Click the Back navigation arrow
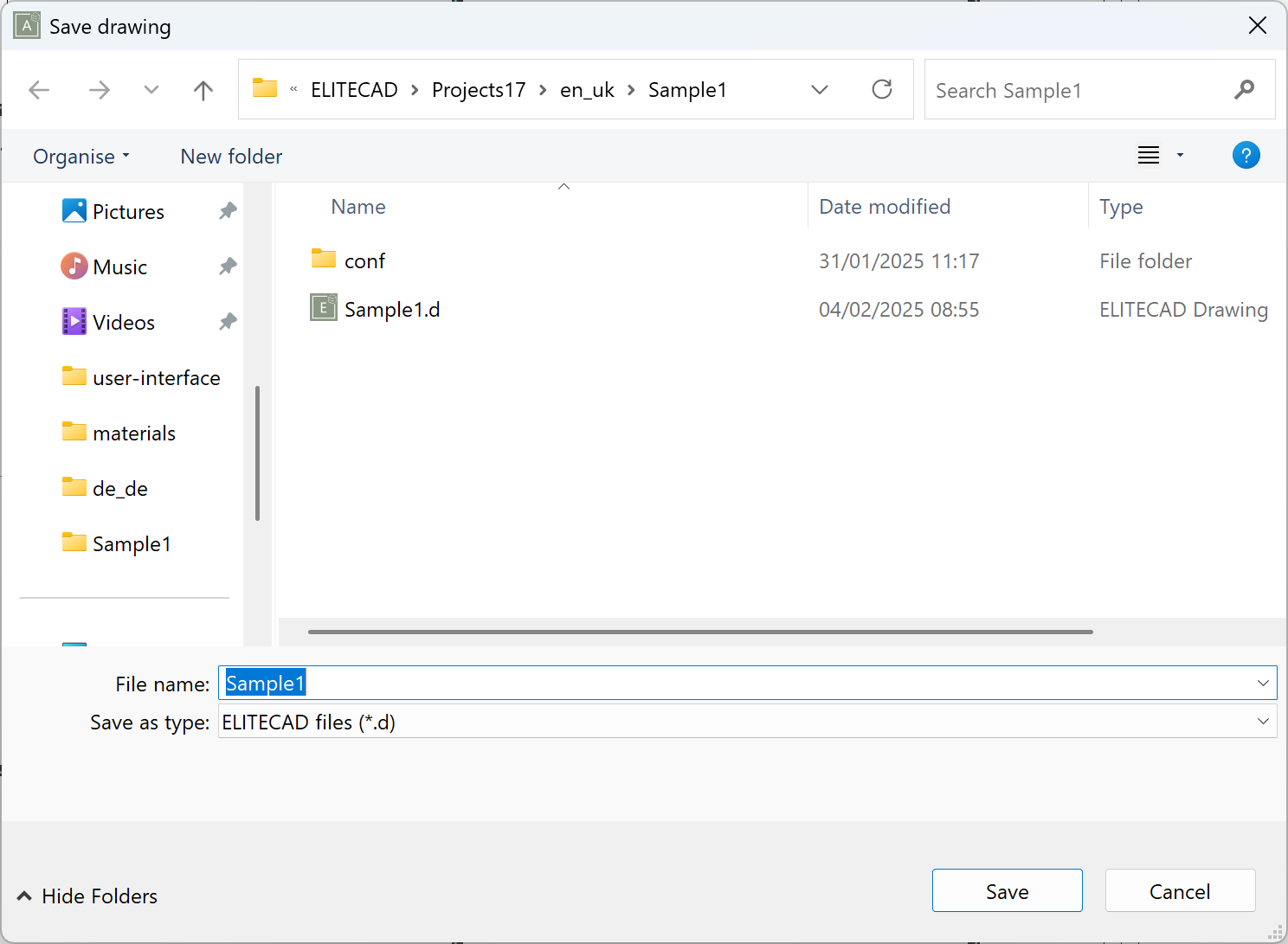This screenshot has height=944, width=1288. coord(39,90)
